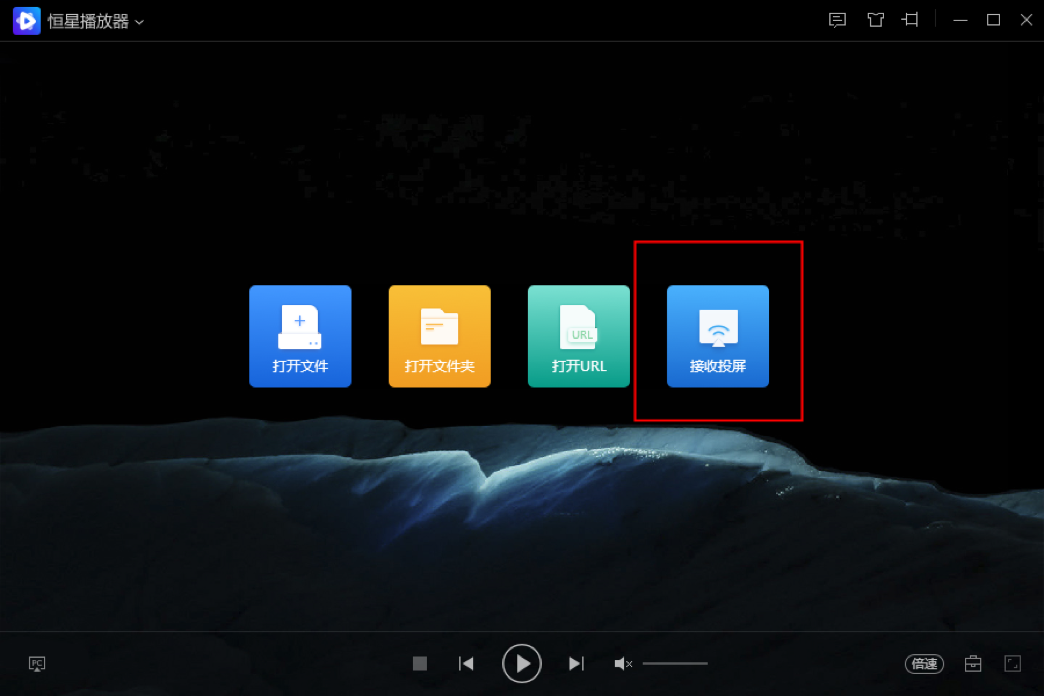This screenshot has width=1044, height=696.
Task: Click the 恒星播放器 app logo icon
Action: [x=26, y=20]
